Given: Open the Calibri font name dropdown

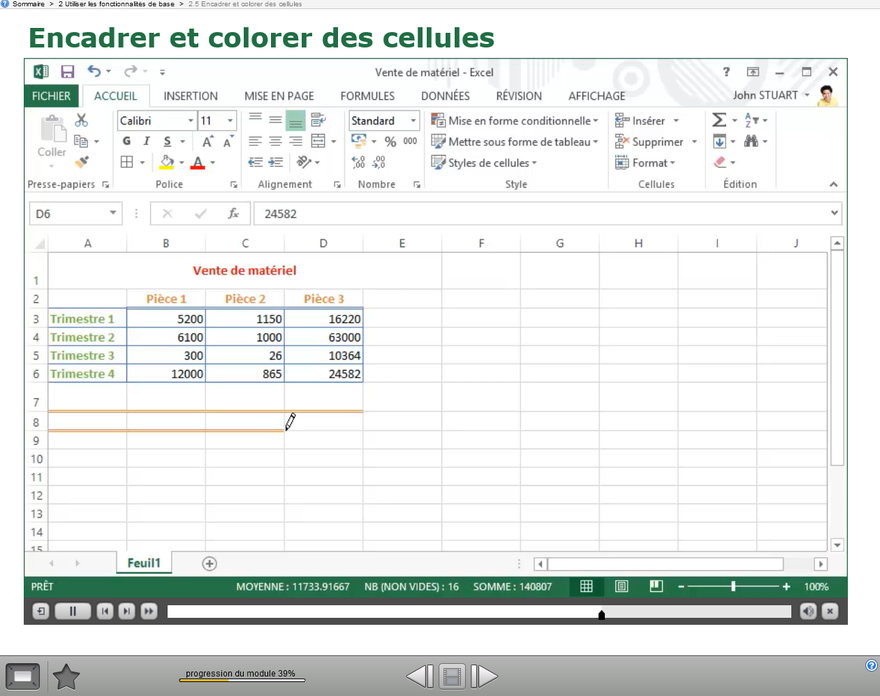Looking at the screenshot, I should tap(154, 121).
